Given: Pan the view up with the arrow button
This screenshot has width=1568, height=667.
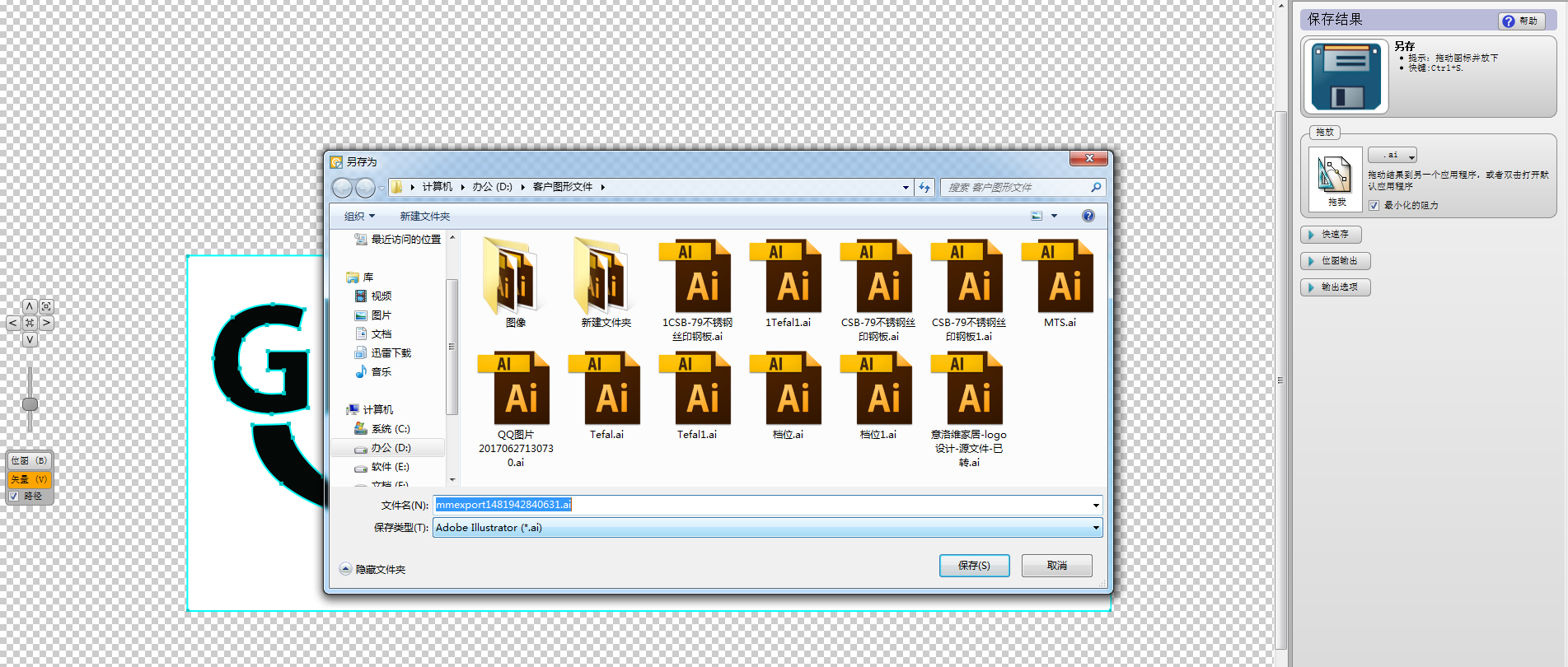Looking at the screenshot, I should (30, 306).
